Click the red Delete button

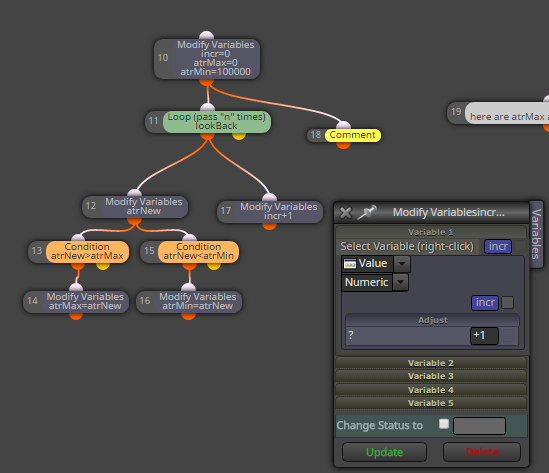(x=482, y=452)
